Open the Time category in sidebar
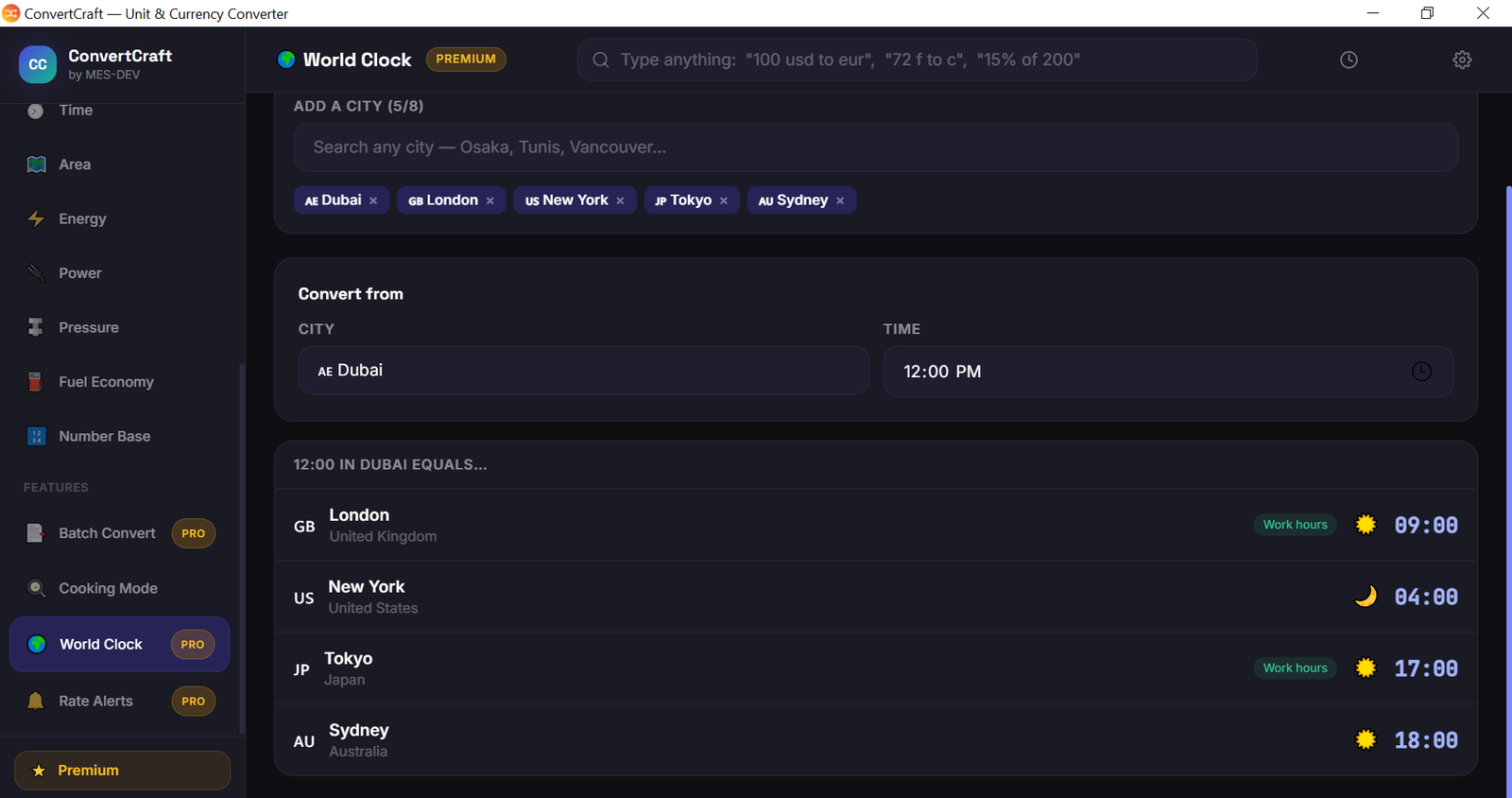The width and height of the screenshot is (1512, 798). 119,111
